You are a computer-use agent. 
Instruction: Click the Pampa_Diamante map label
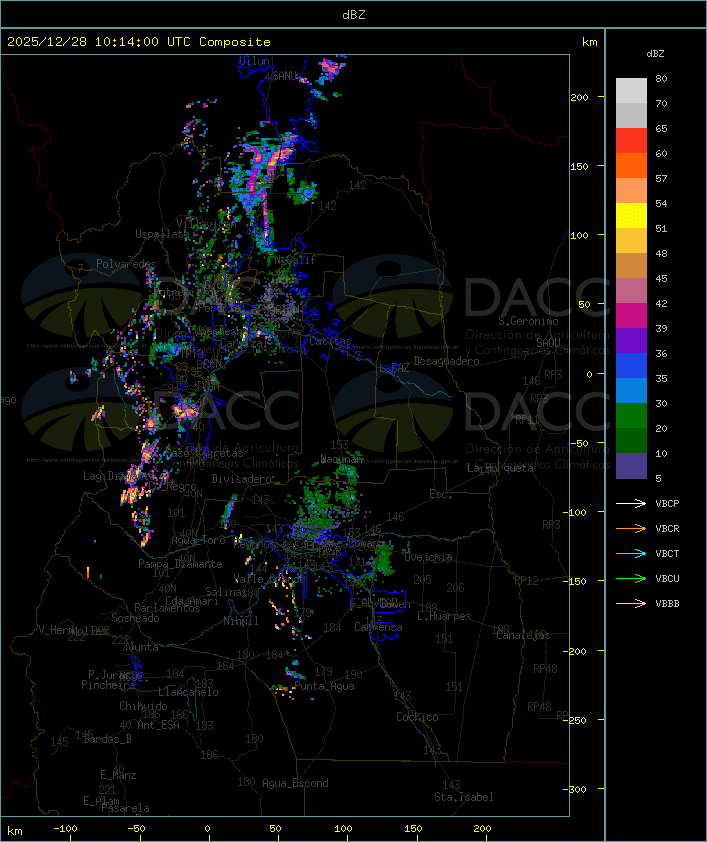coord(180,564)
